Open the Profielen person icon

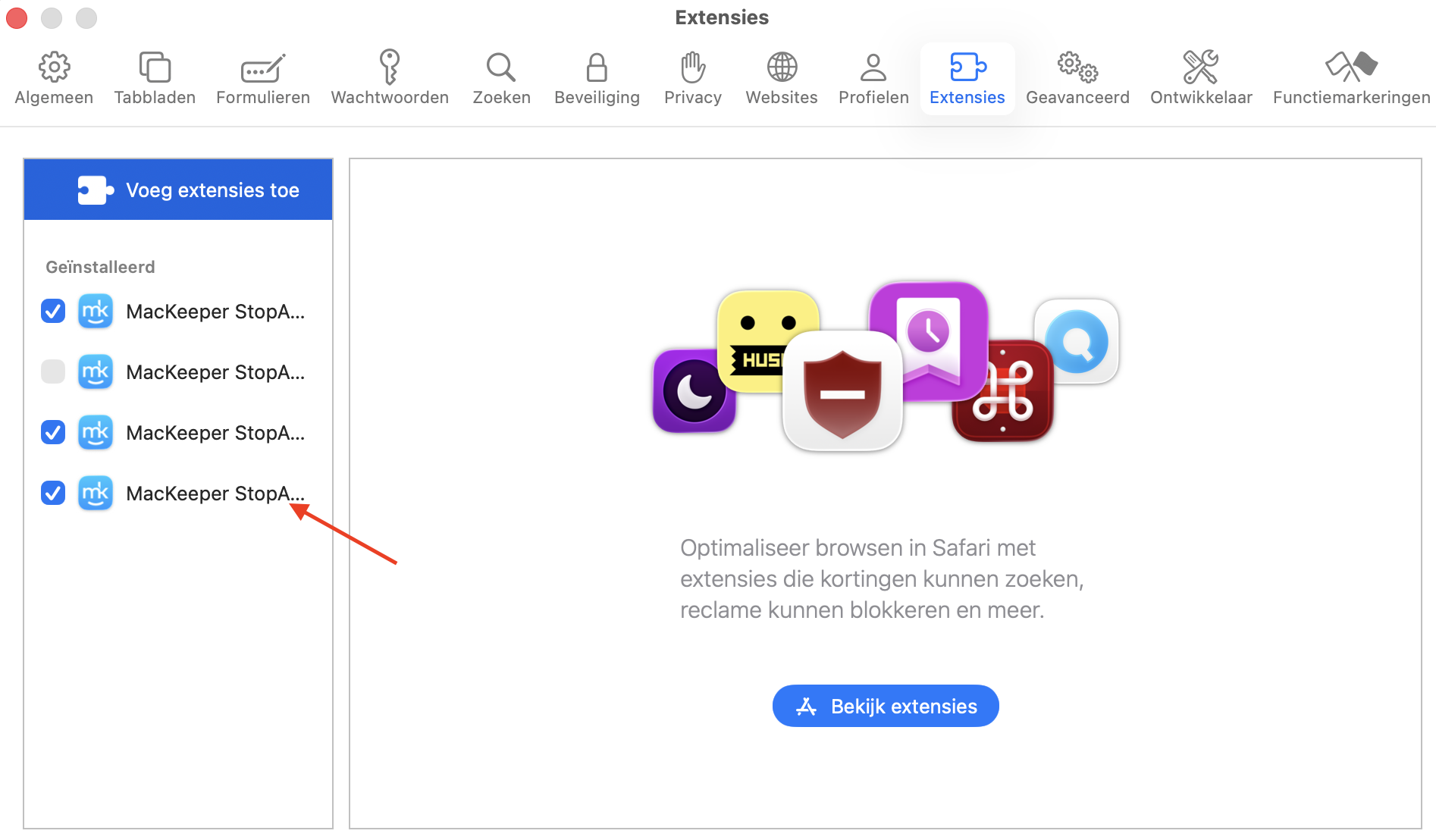(x=873, y=67)
